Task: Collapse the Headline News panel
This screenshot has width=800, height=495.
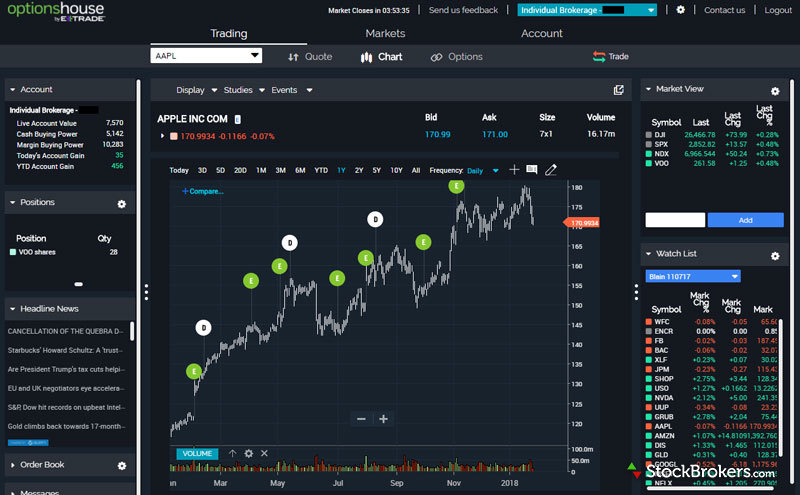Action: tap(13, 309)
